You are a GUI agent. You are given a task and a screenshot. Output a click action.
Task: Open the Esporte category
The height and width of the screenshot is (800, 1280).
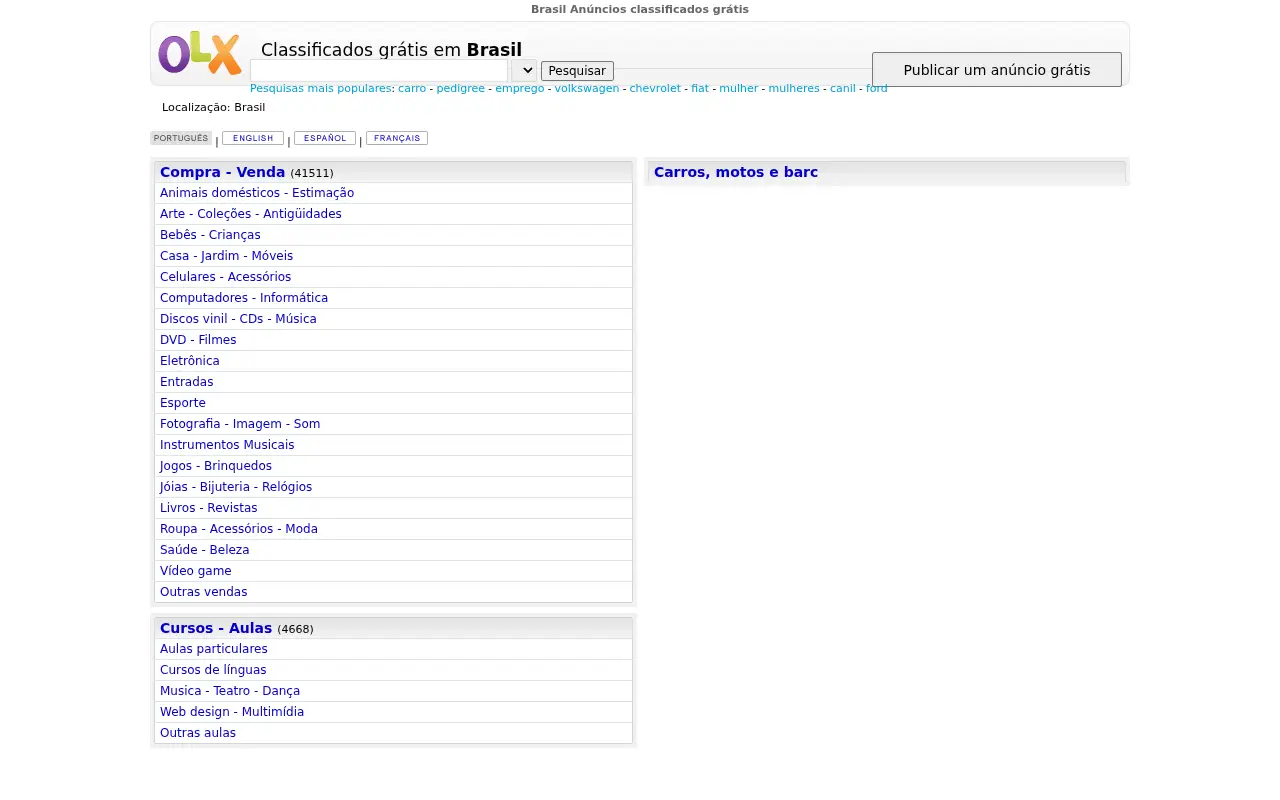click(x=183, y=403)
